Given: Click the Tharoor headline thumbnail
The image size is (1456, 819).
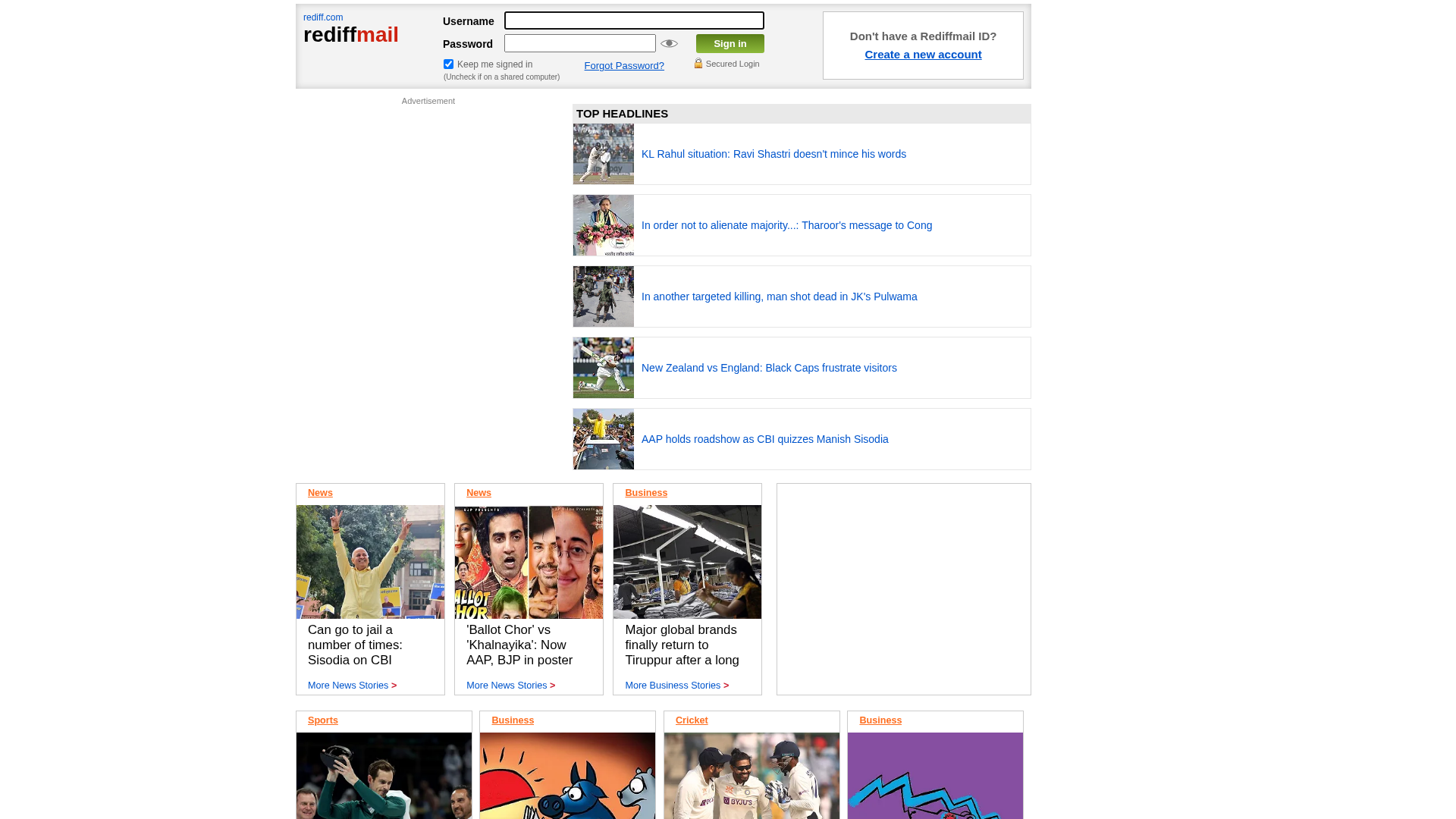Looking at the screenshot, I should point(604,225).
